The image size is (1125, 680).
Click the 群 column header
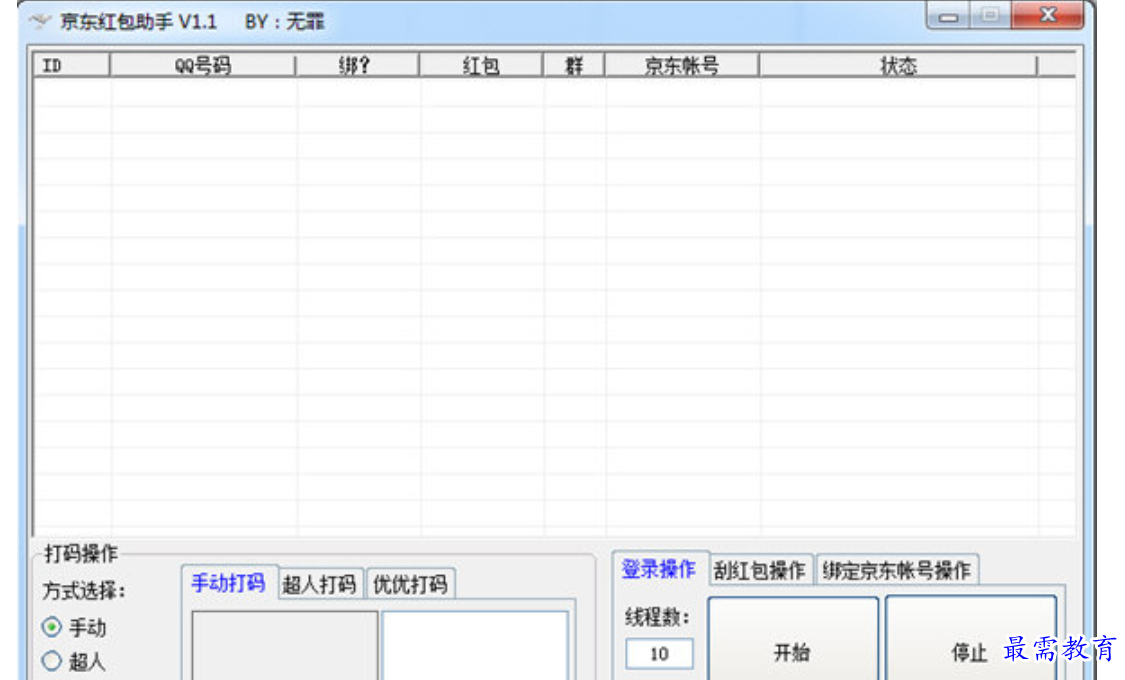click(x=574, y=66)
